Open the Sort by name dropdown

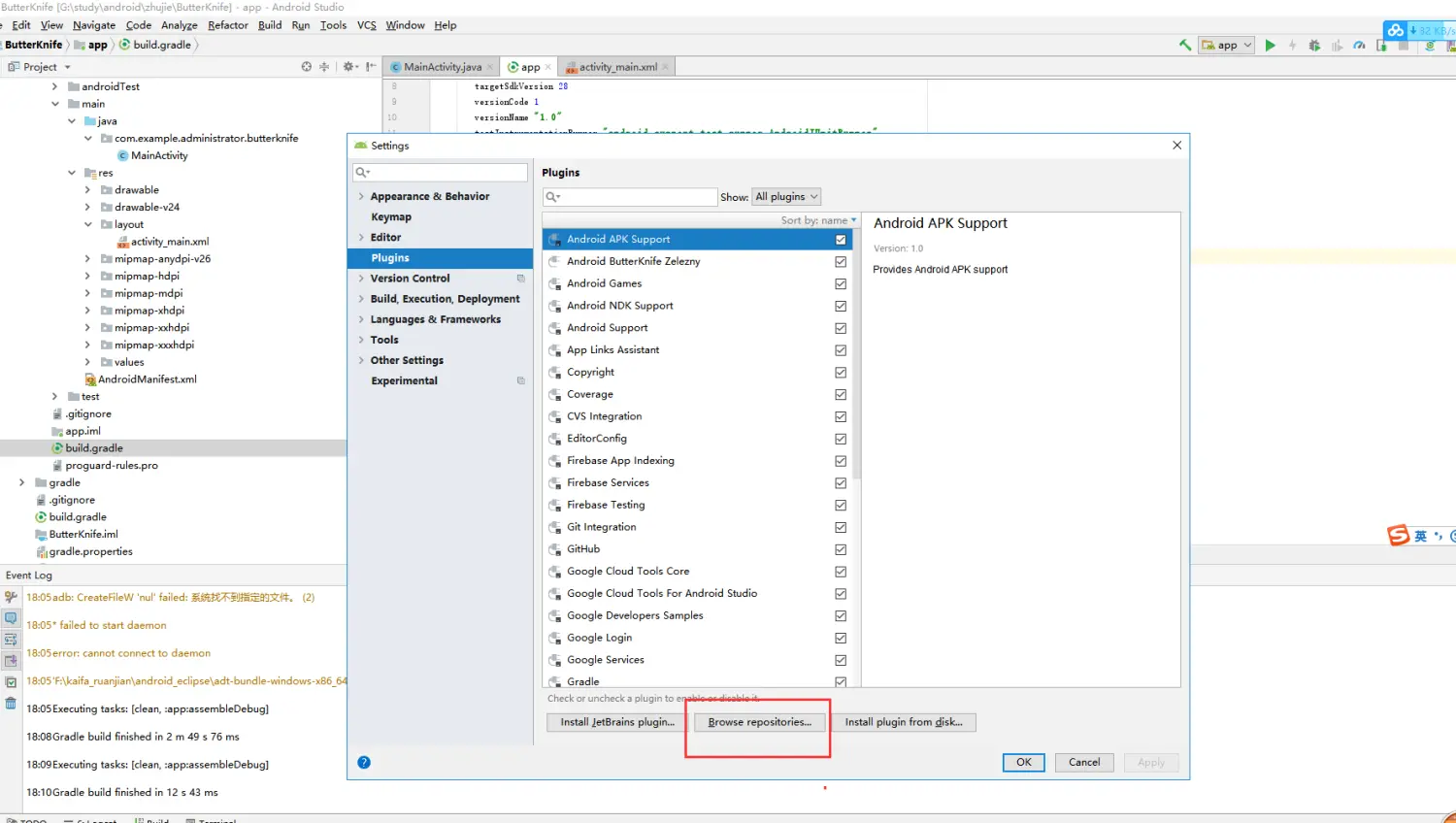click(818, 220)
